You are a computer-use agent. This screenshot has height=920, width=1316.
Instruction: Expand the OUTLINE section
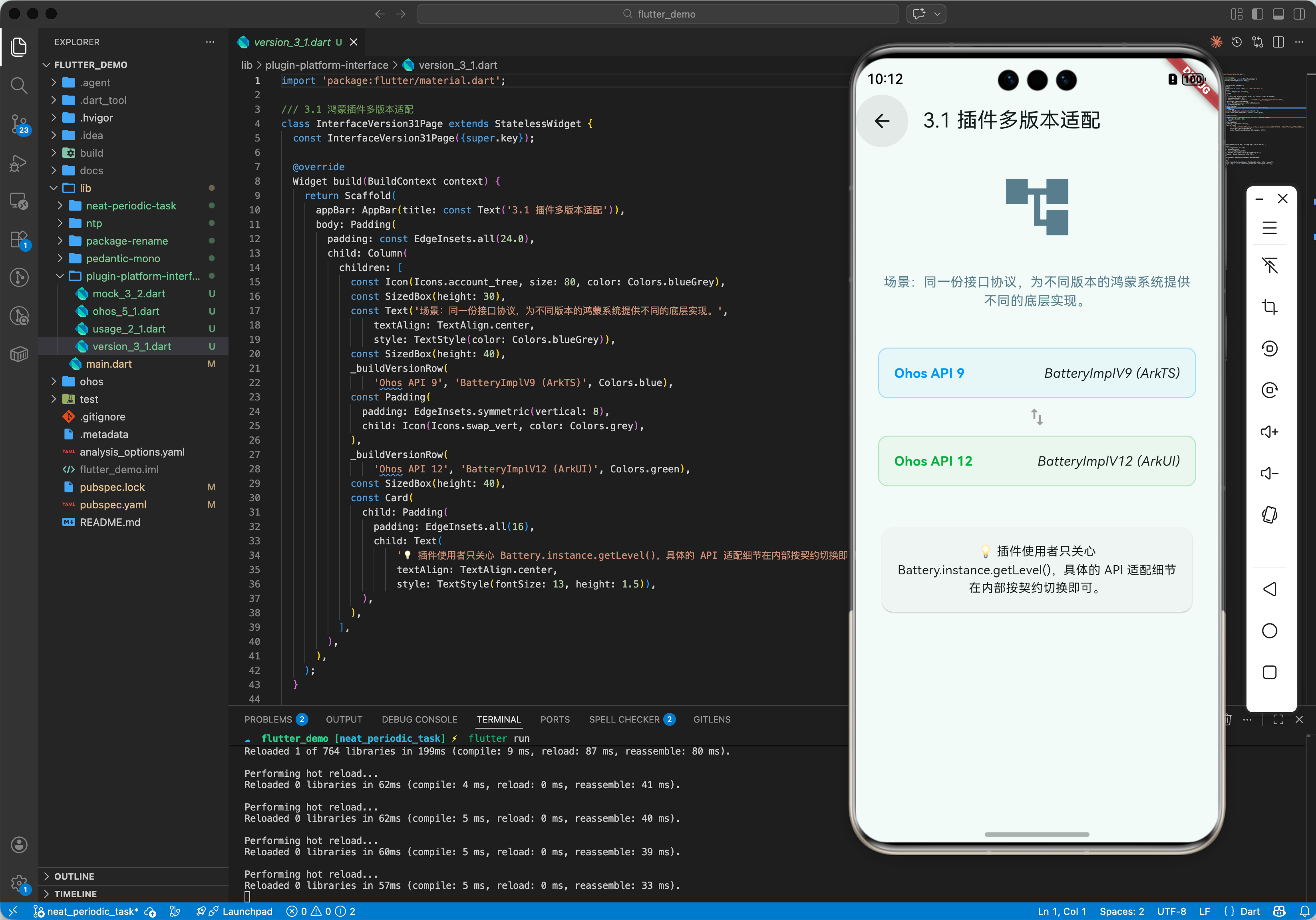point(74,876)
